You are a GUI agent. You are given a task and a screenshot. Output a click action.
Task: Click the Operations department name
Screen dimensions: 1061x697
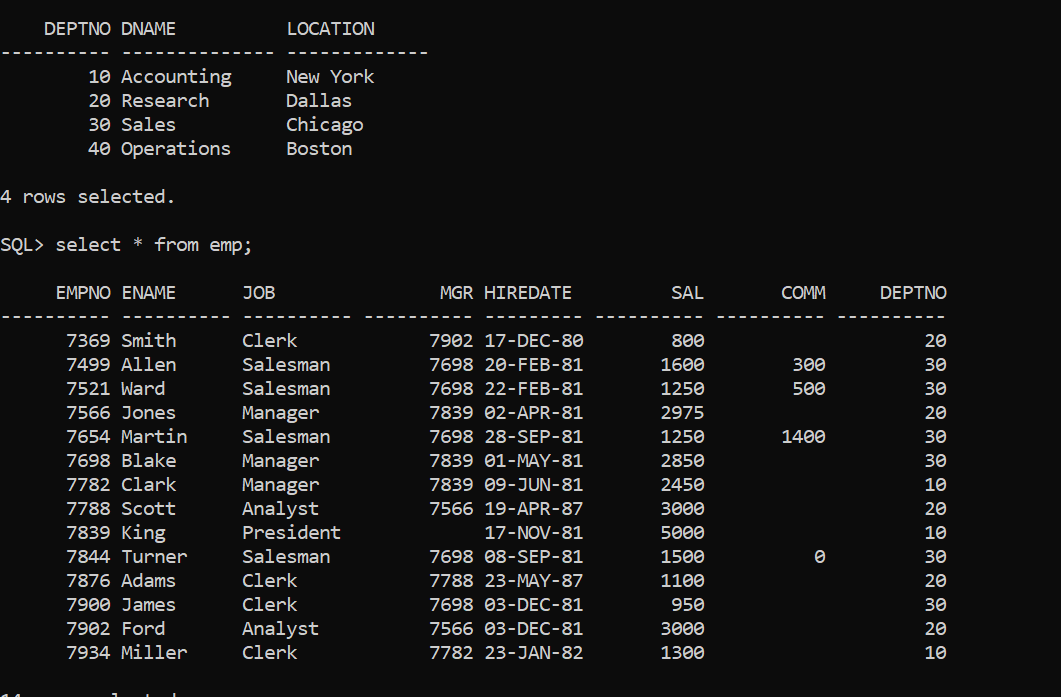tap(176, 148)
